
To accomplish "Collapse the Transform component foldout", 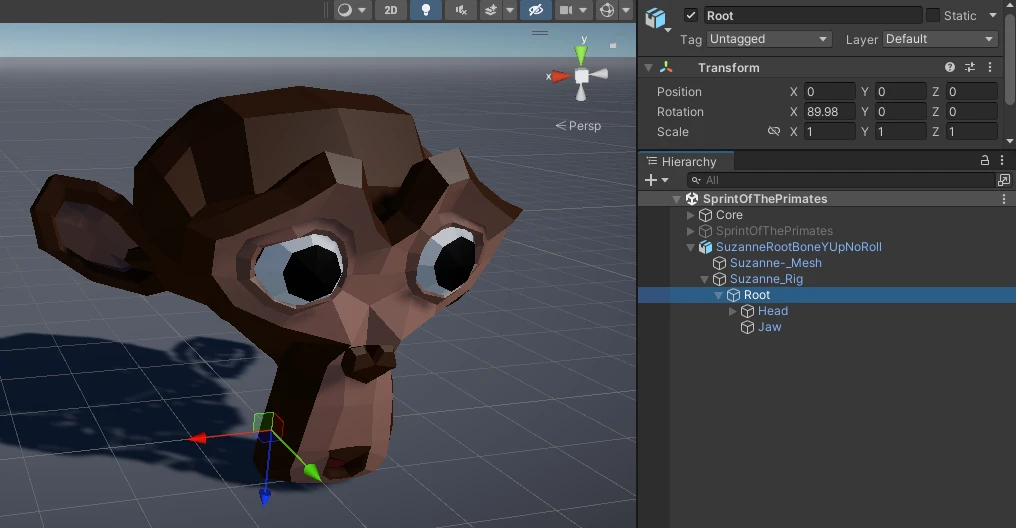I will pyautogui.click(x=648, y=67).
